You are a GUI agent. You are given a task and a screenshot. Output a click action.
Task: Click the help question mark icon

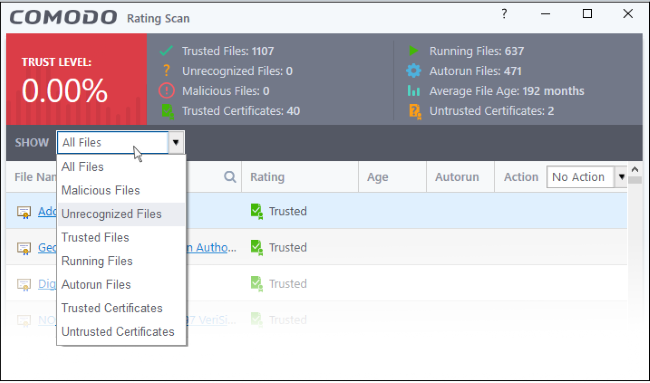(504, 14)
